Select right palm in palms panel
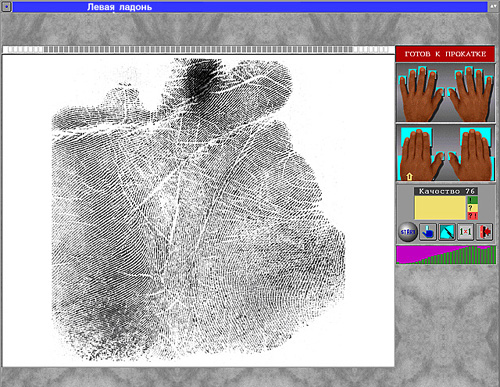The image size is (500, 387). pos(471,154)
